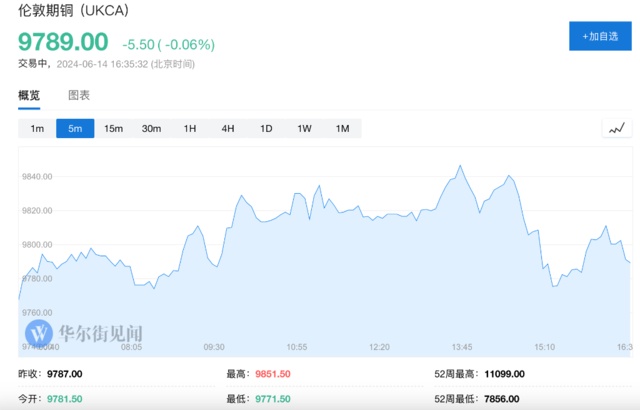Select the 5m timeframe
Viewport: 640px width, 410px height.
coord(75,128)
